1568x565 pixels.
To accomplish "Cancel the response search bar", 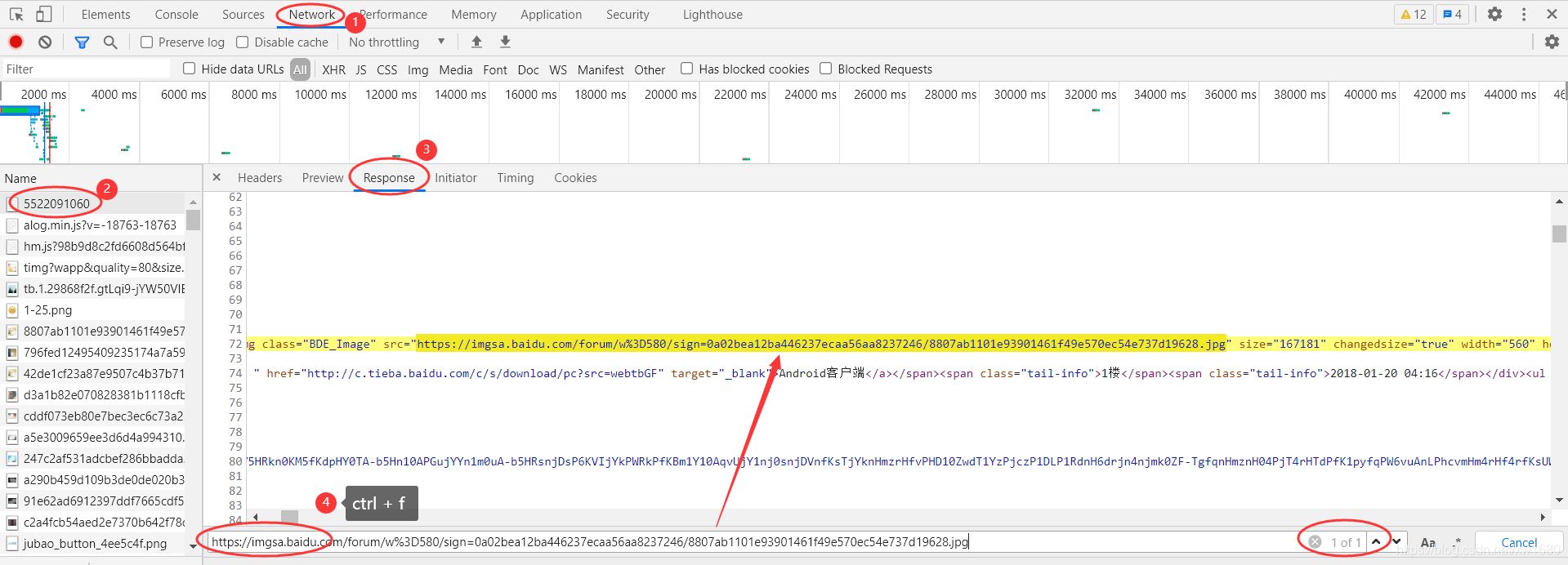I will 1518,542.
